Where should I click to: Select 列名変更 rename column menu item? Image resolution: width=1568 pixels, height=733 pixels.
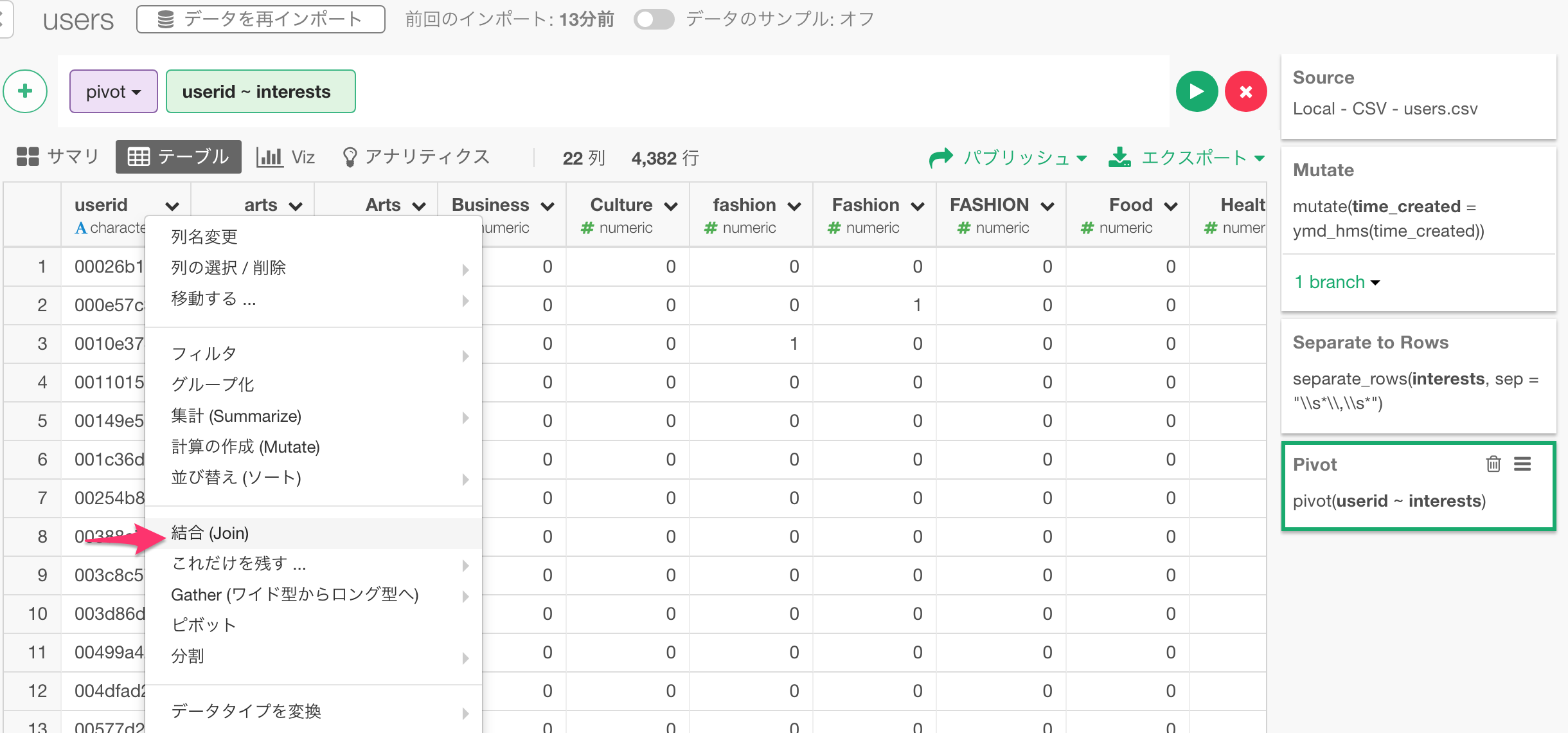click(314, 237)
